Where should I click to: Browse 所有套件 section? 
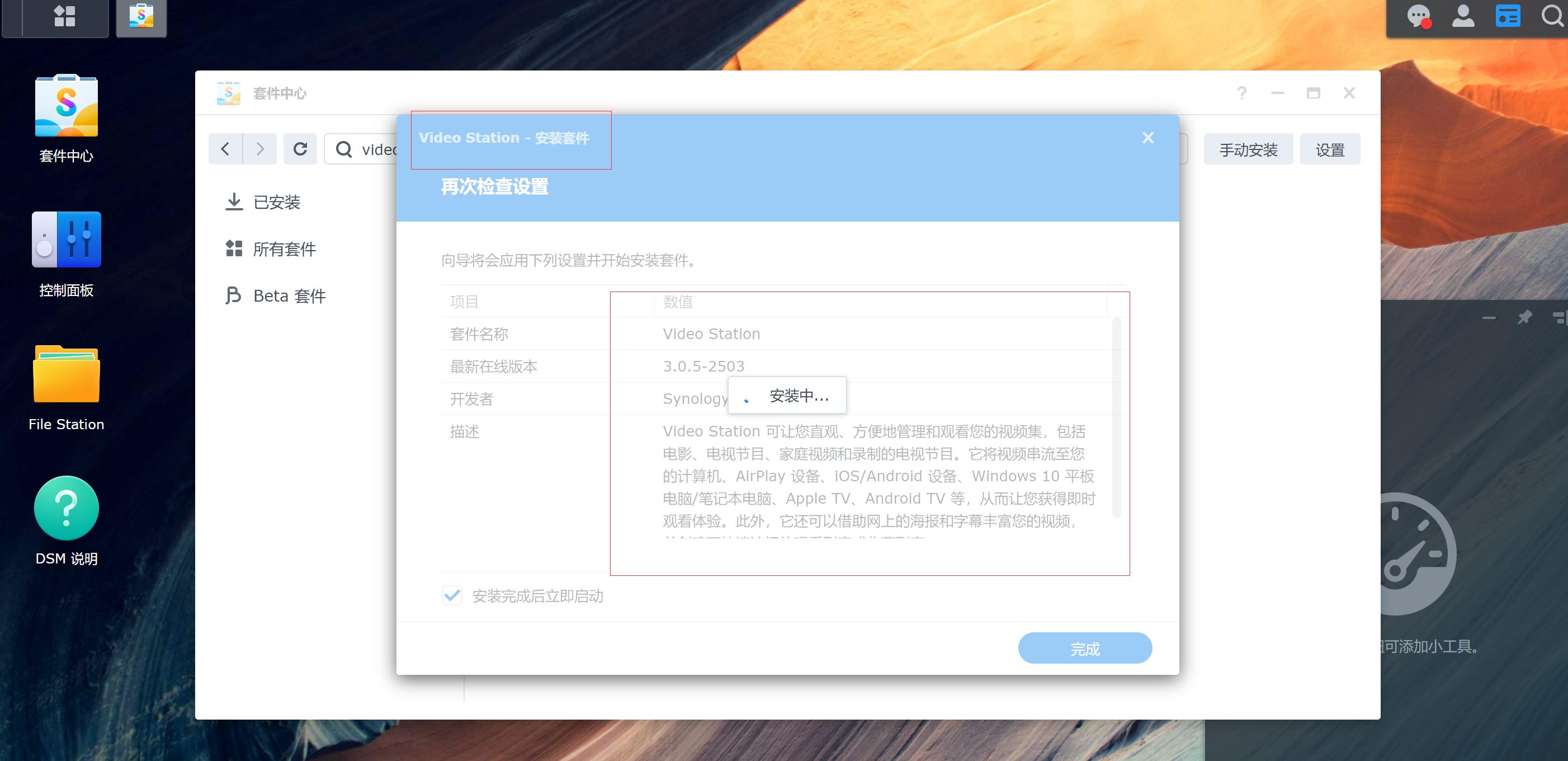pos(284,248)
